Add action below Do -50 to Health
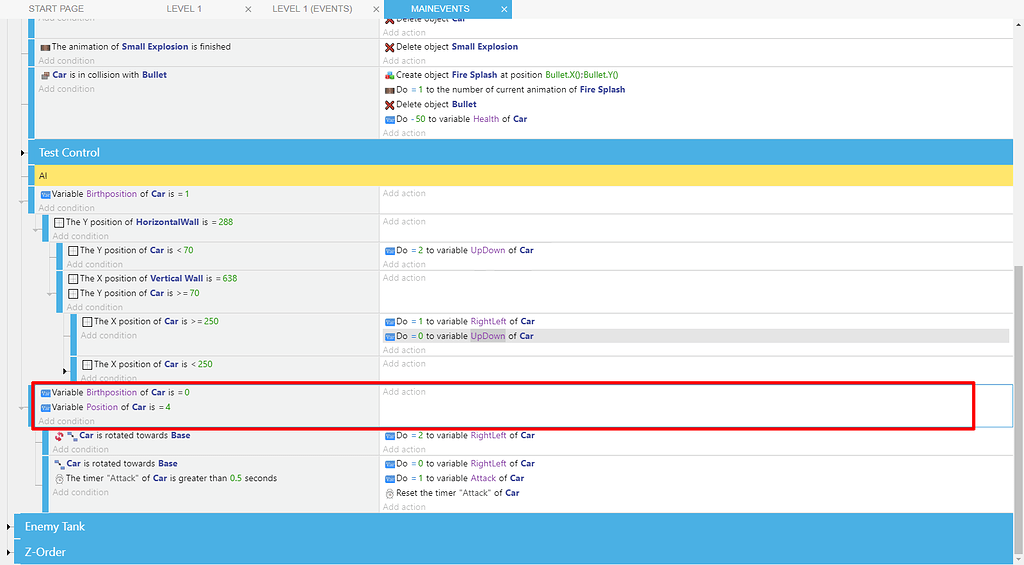 (x=404, y=133)
